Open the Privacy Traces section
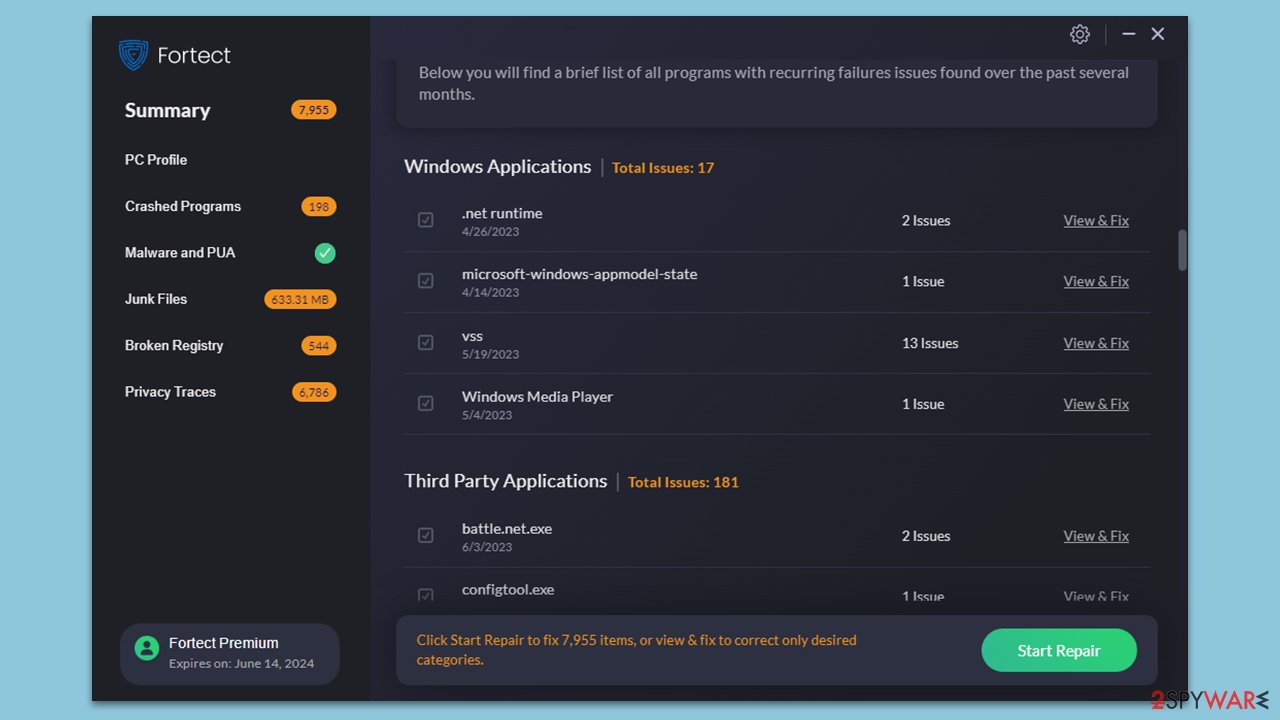Screen dimensions: 1280x720 pos(170,392)
